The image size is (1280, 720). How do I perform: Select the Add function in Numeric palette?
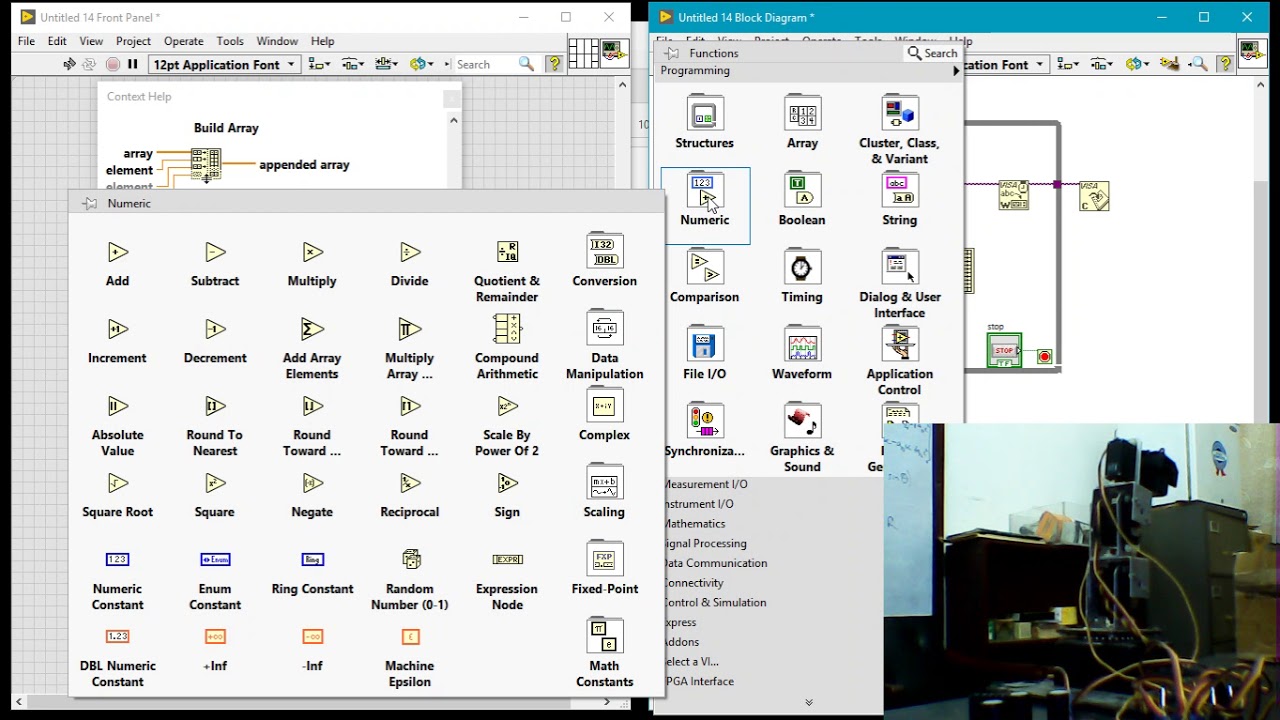pyautogui.click(x=117, y=252)
